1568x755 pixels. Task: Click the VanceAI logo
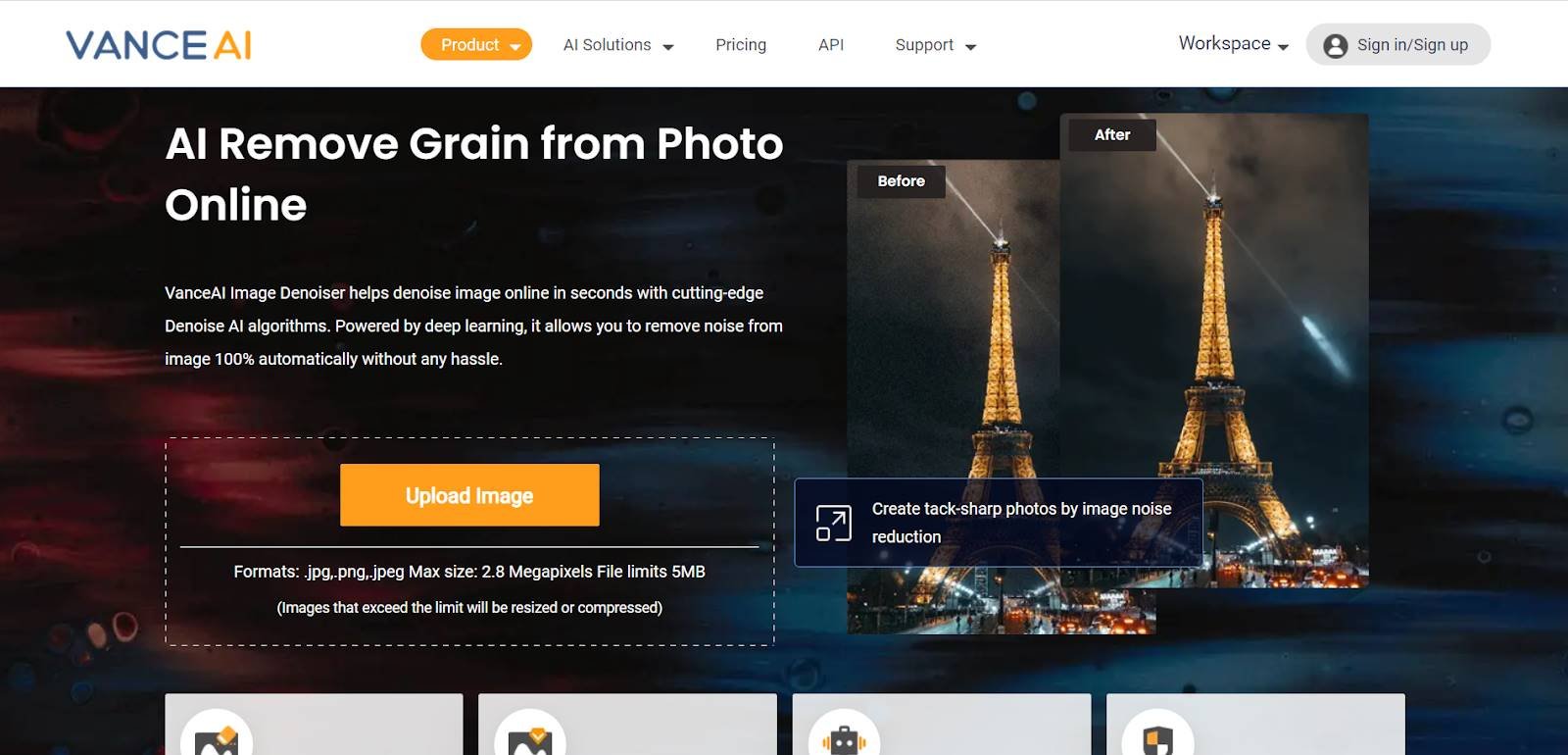click(x=159, y=45)
